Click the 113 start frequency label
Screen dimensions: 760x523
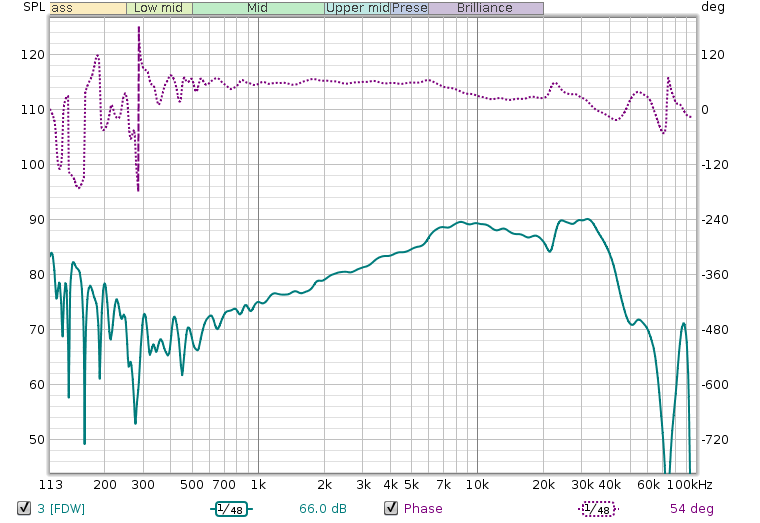pyautogui.click(x=51, y=485)
